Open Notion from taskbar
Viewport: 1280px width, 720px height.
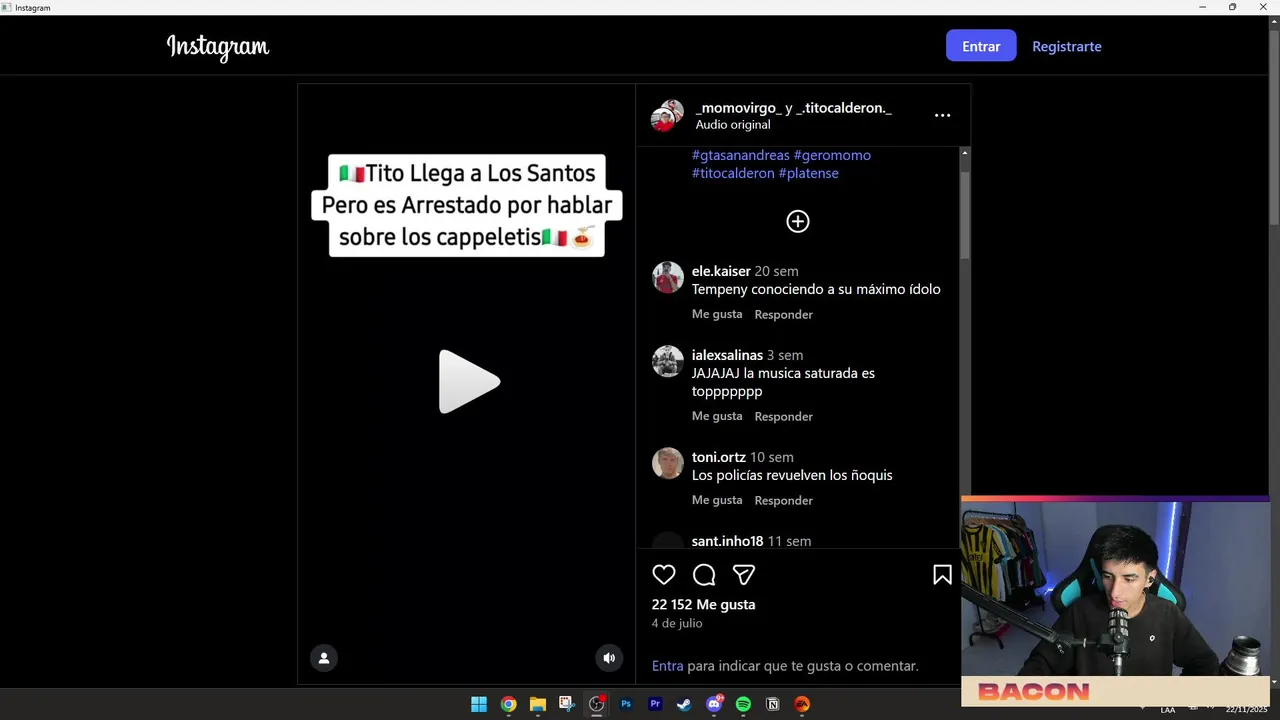(x=772, y=704)
